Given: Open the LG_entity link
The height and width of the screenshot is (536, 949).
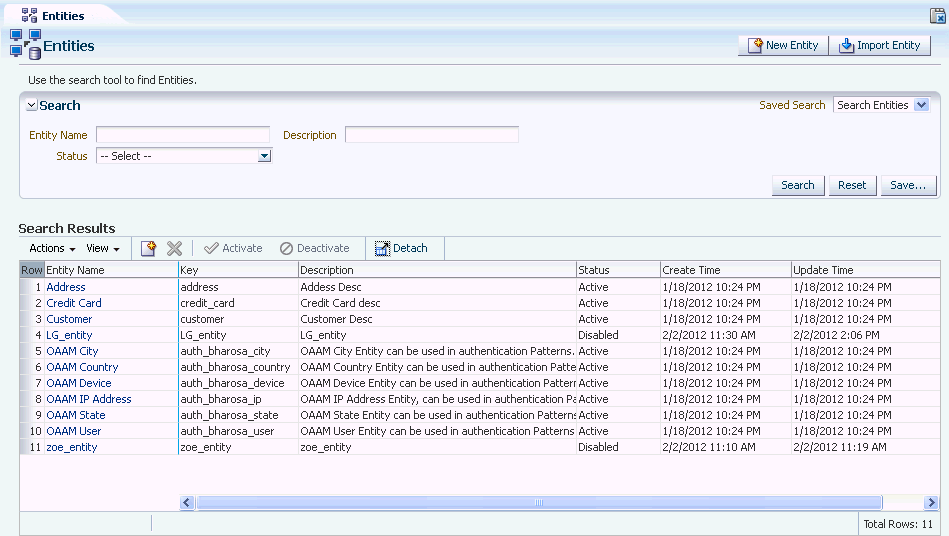Looking at the screenshot, I should coord(69,335).
